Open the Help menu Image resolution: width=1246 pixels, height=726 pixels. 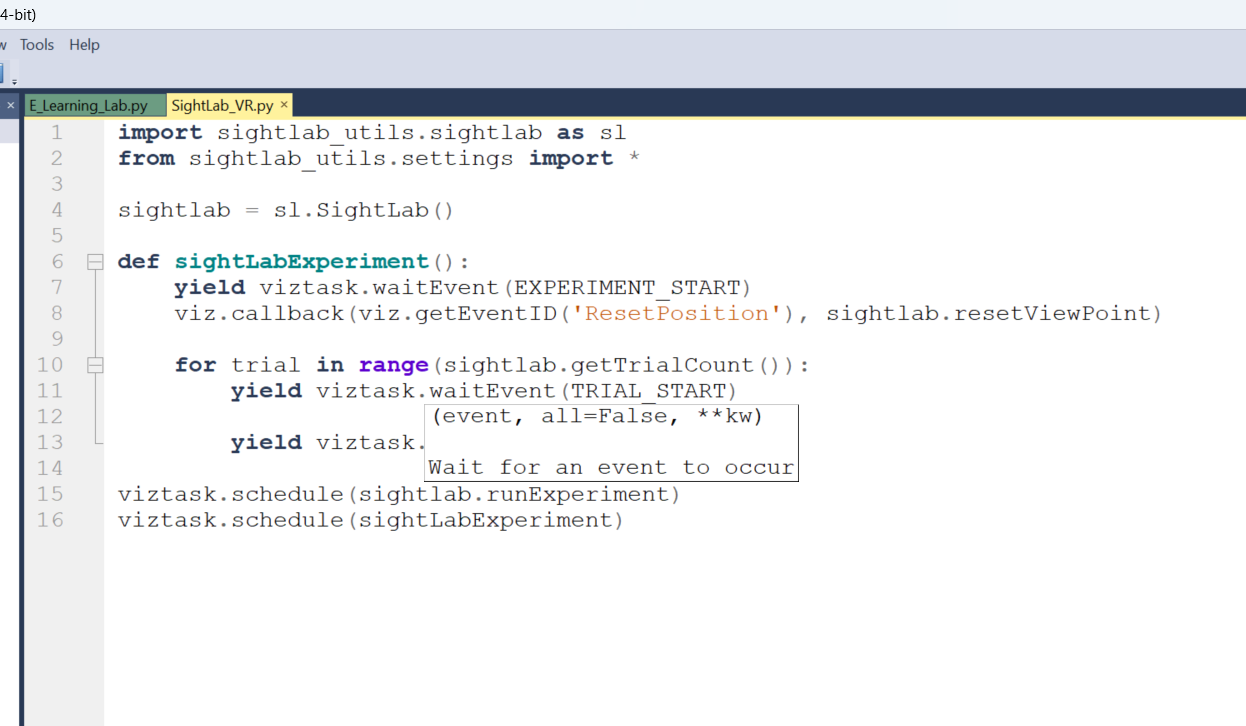[84, 45]
